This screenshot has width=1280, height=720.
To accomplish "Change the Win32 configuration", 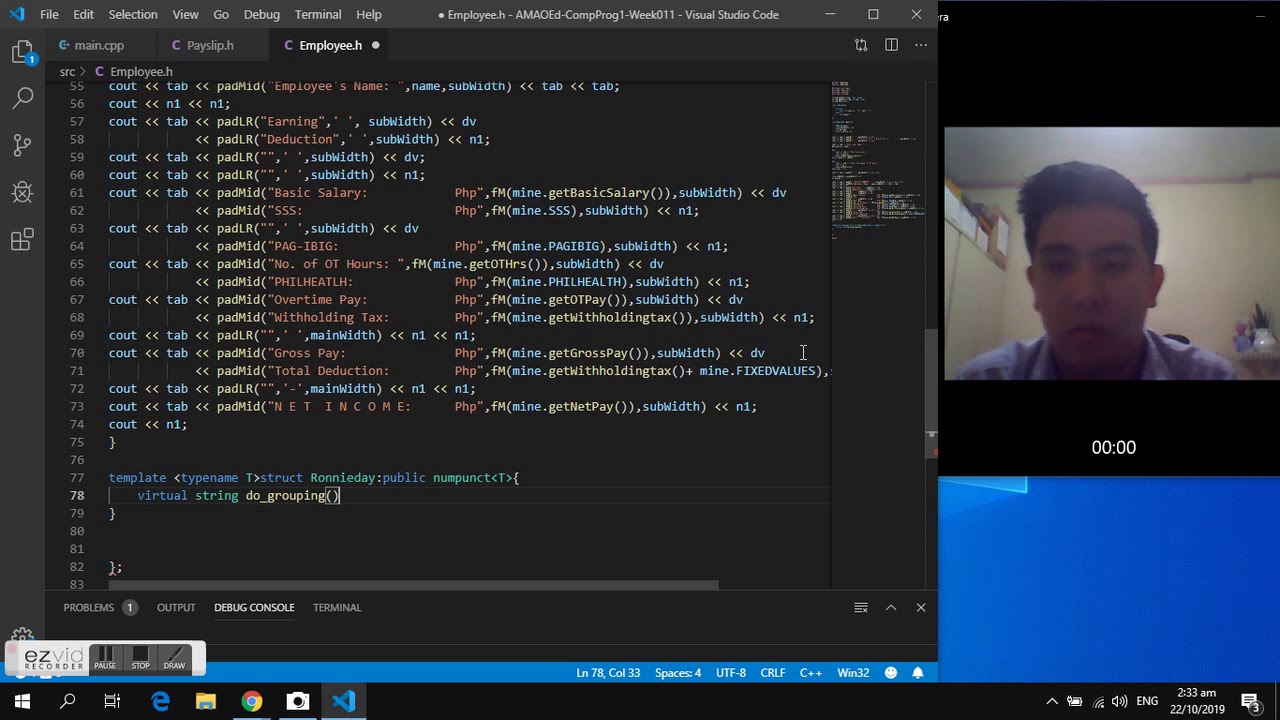I will tap(853, 673).
